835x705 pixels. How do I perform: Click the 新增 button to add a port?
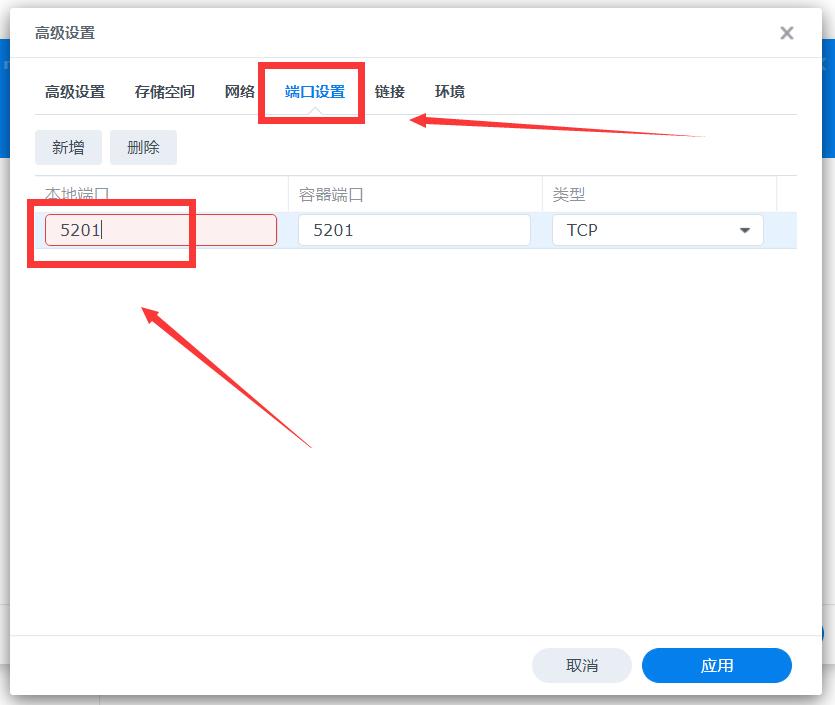click(67, 147)
